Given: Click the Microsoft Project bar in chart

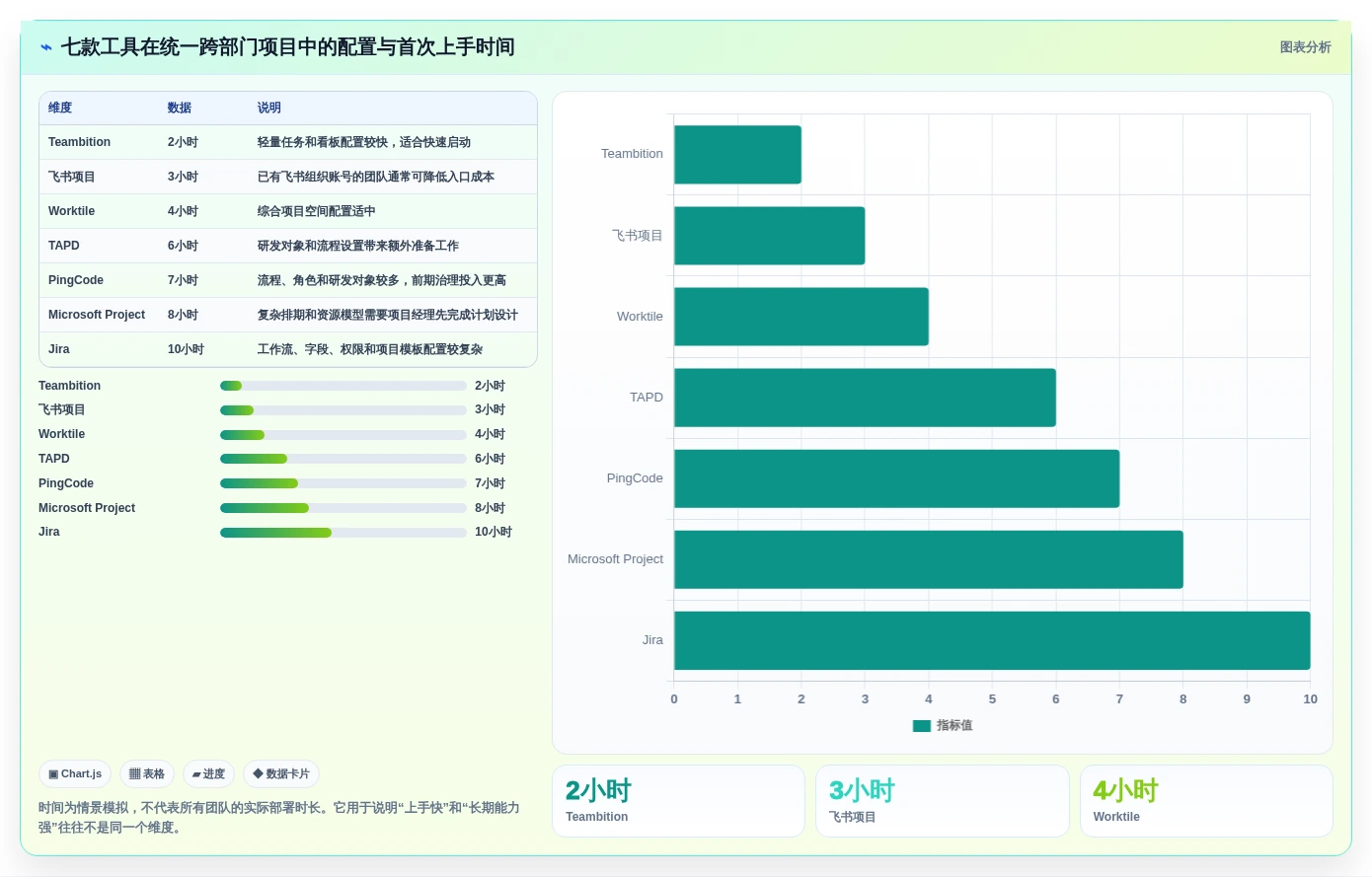Looking at the screenshot, I should (929, 559).
